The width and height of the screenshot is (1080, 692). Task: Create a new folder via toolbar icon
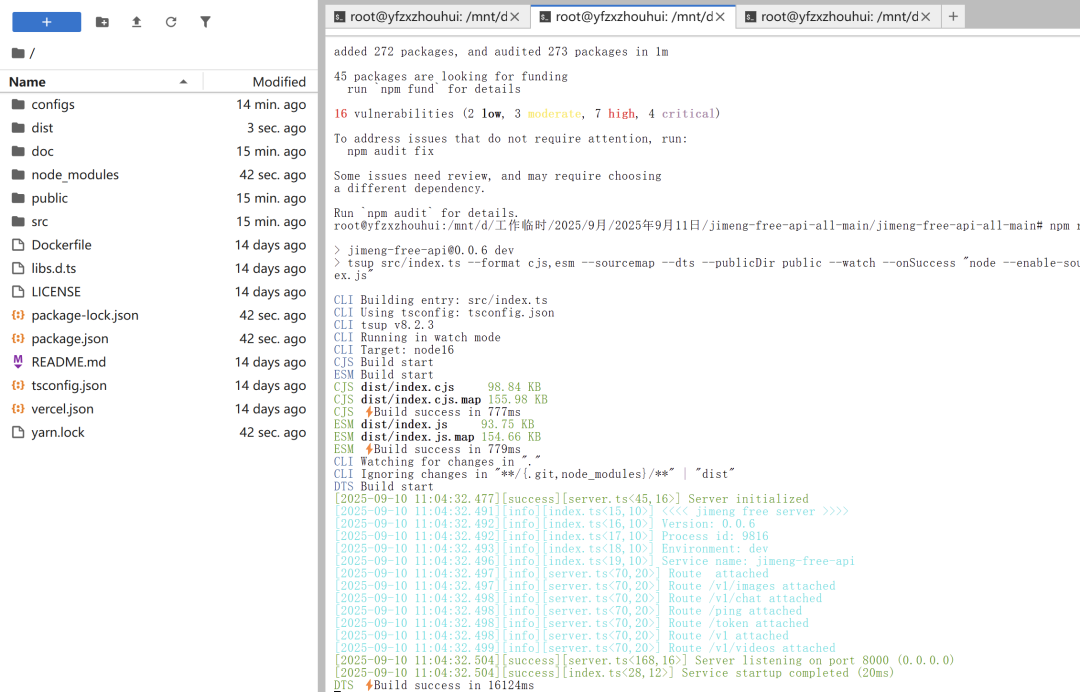pyautogui.click(x=102, y=21)
